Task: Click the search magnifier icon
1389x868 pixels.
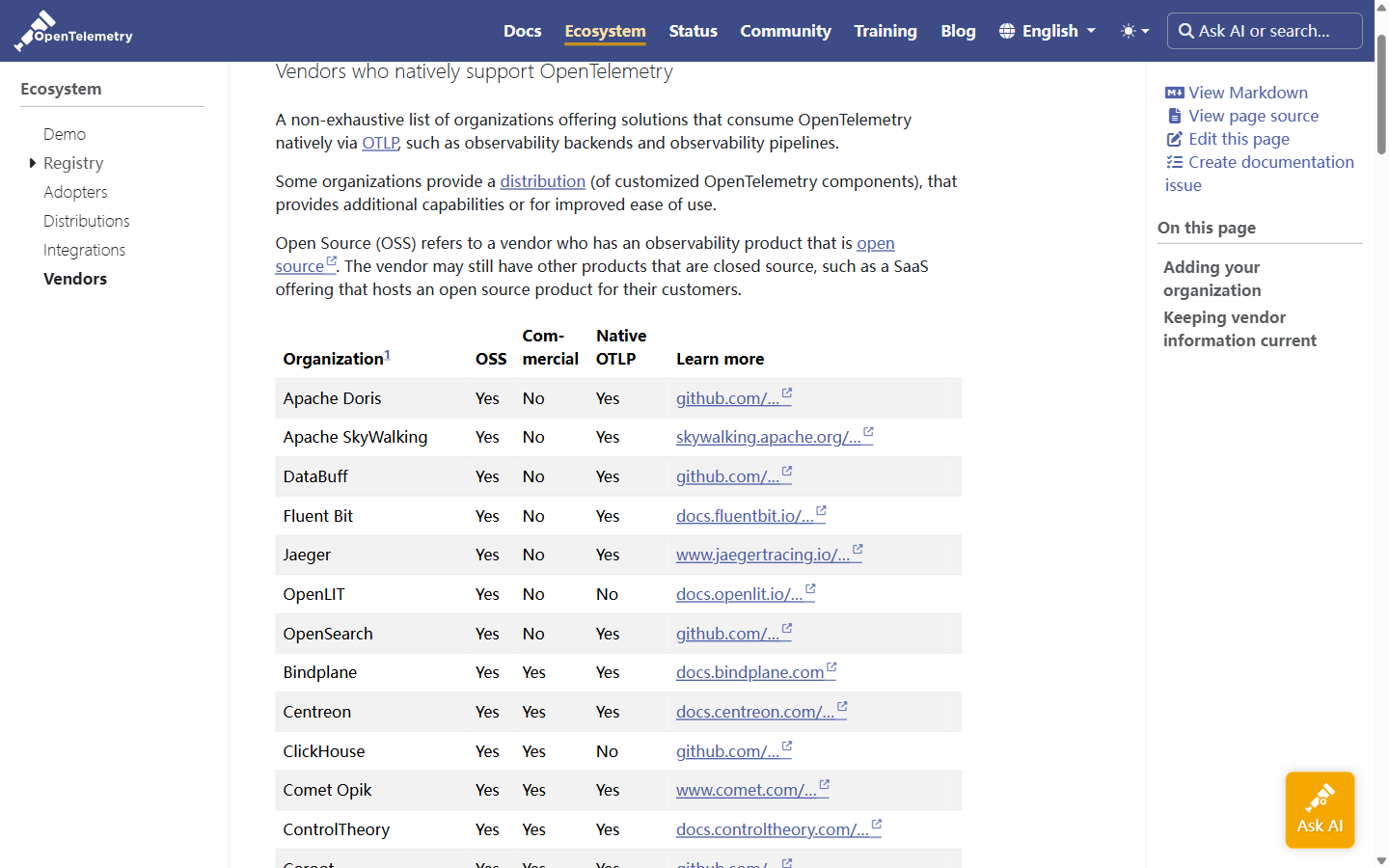Action: 1186,31
